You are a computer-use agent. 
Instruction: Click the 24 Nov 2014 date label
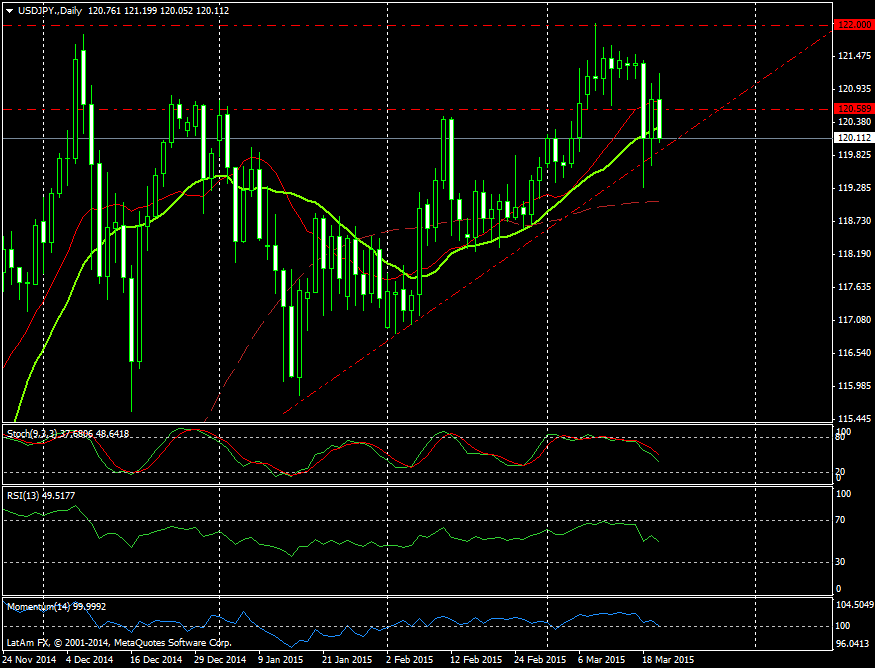tap(29, 660)
